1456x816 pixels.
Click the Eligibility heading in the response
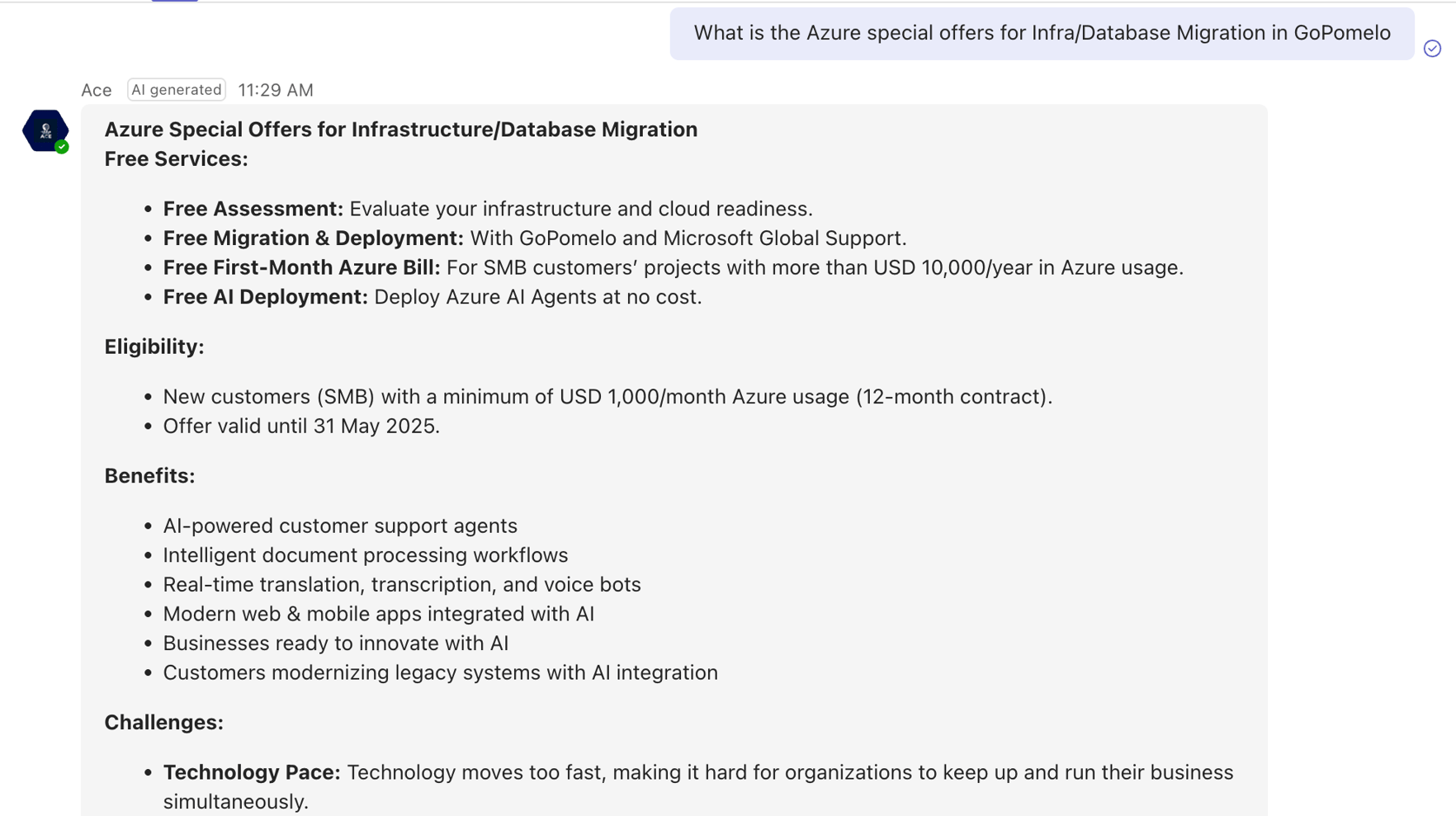(x=154, y=347)
